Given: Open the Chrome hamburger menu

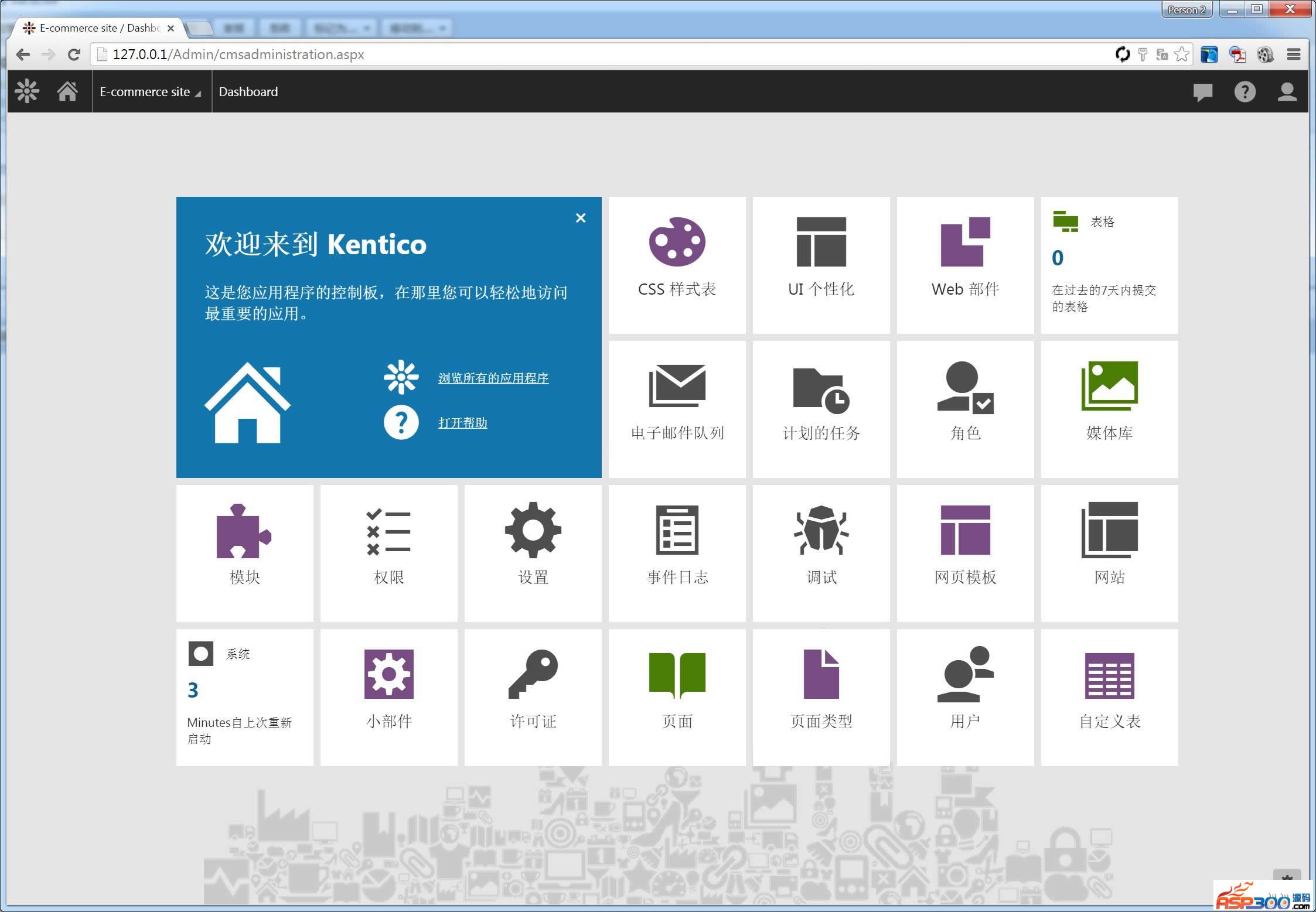Looking at the screenshot, I should point(1294,54).
